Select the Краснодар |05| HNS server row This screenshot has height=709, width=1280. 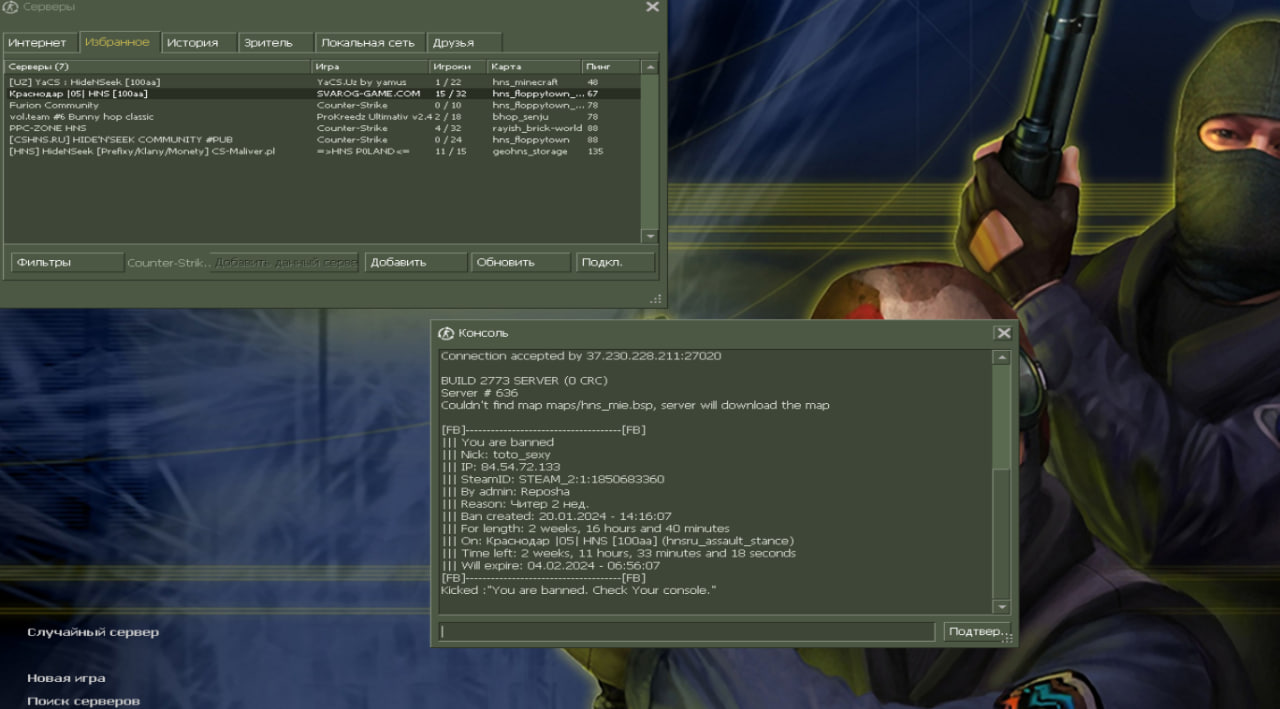click(322, 93)
